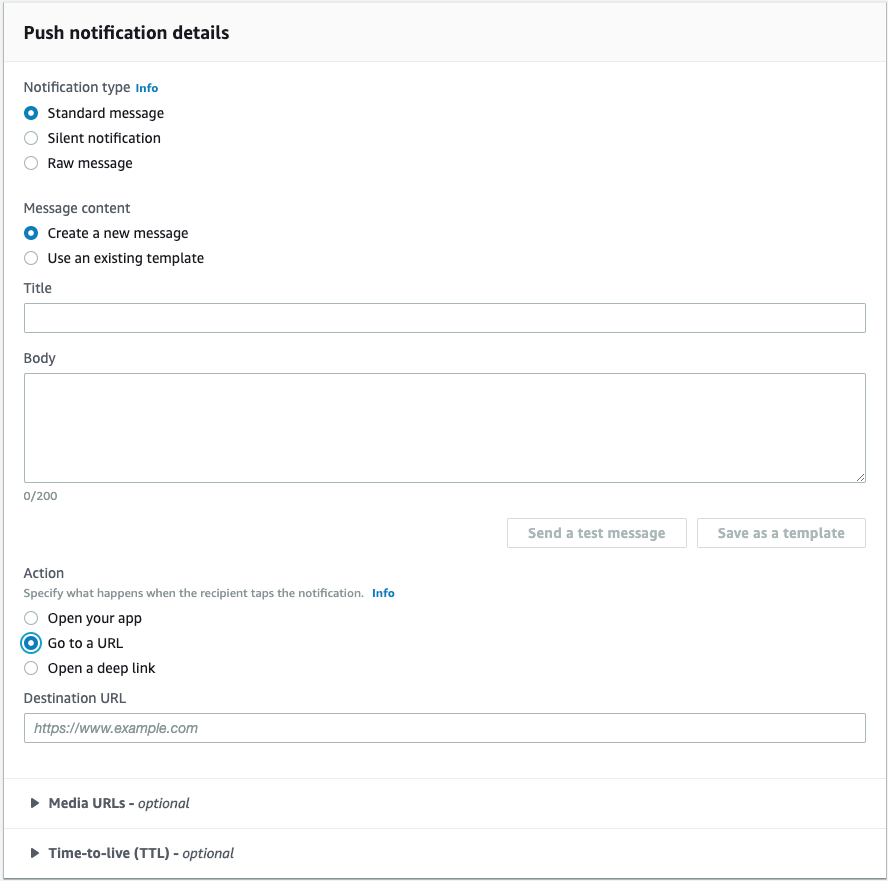Screen dimensions: 888x881
Task: Select Raw message notification type
Action: tap(31, 163)
